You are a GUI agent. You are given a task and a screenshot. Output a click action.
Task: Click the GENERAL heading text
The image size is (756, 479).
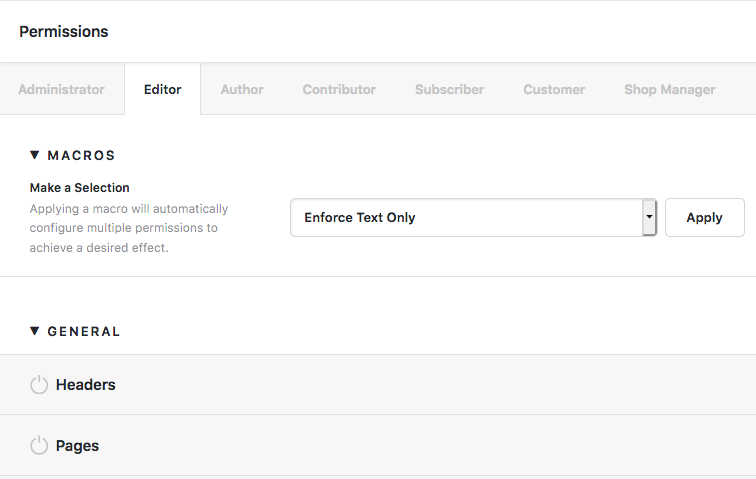pos(84,331)
